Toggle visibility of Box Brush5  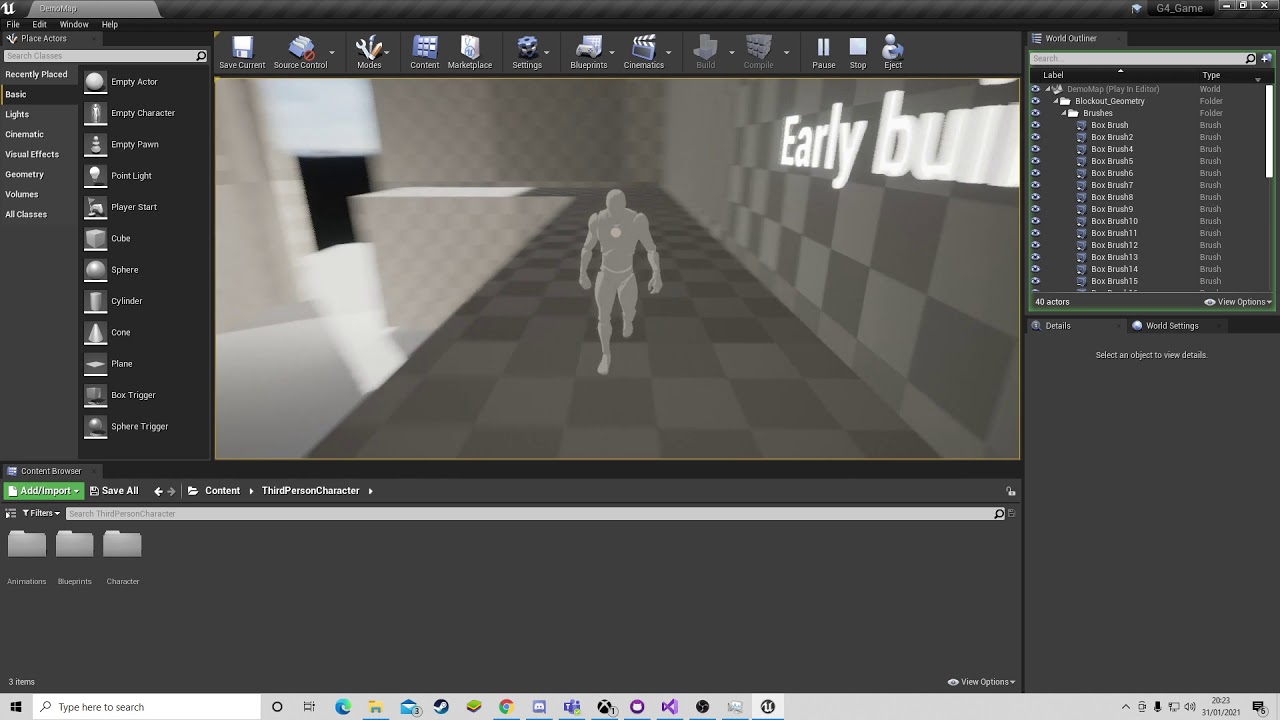pos(1035,161)
